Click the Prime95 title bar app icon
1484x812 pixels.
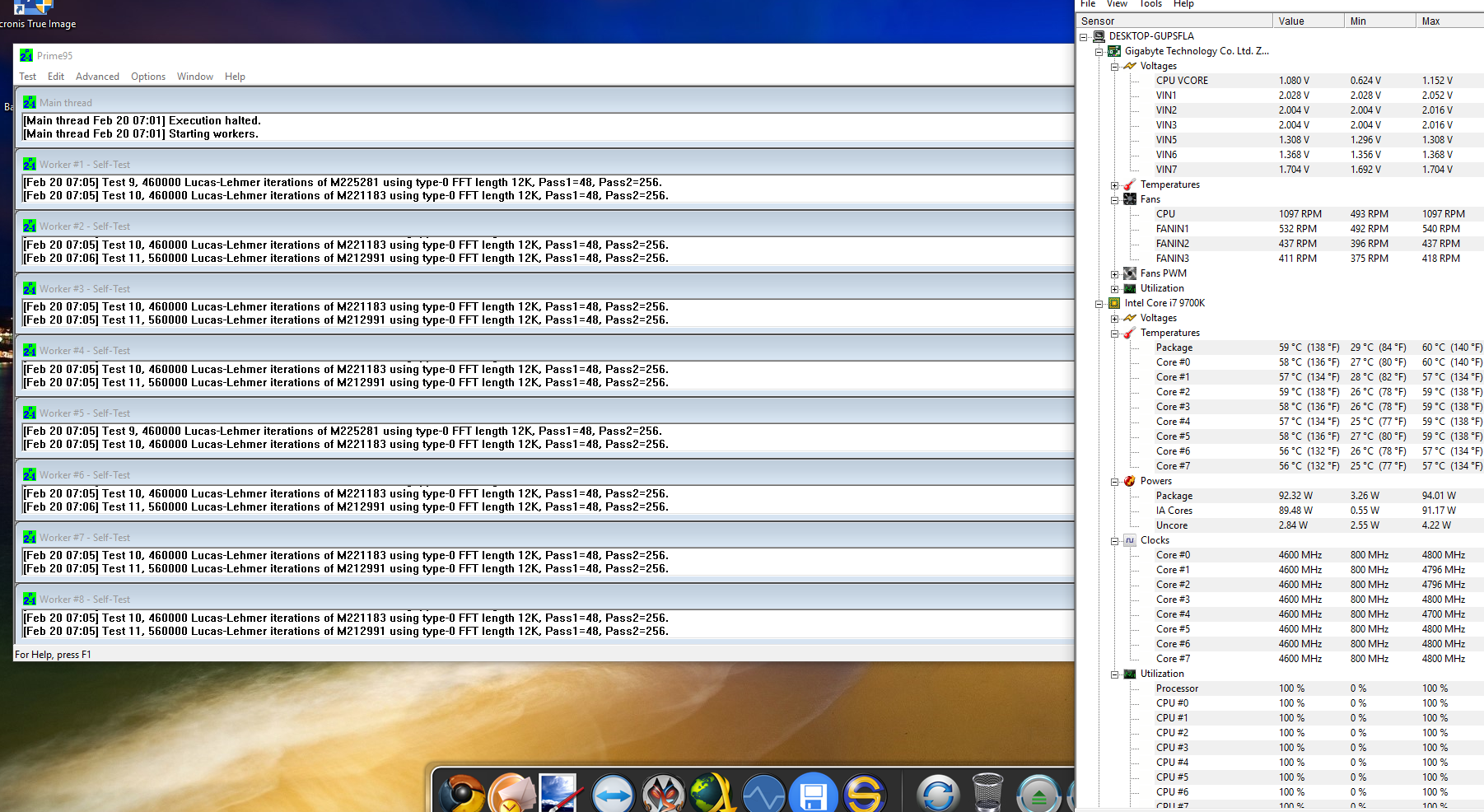[26, 56]
